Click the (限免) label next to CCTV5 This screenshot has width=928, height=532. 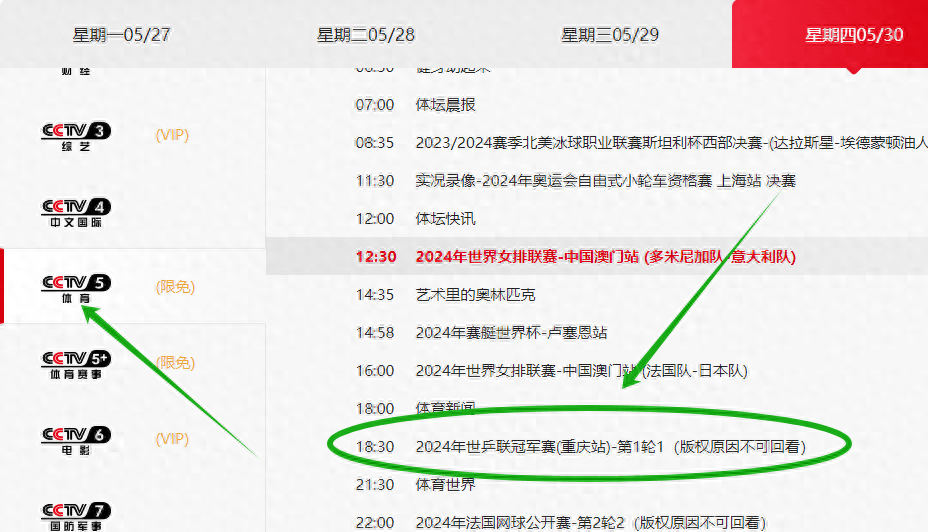tap(175, 287)
